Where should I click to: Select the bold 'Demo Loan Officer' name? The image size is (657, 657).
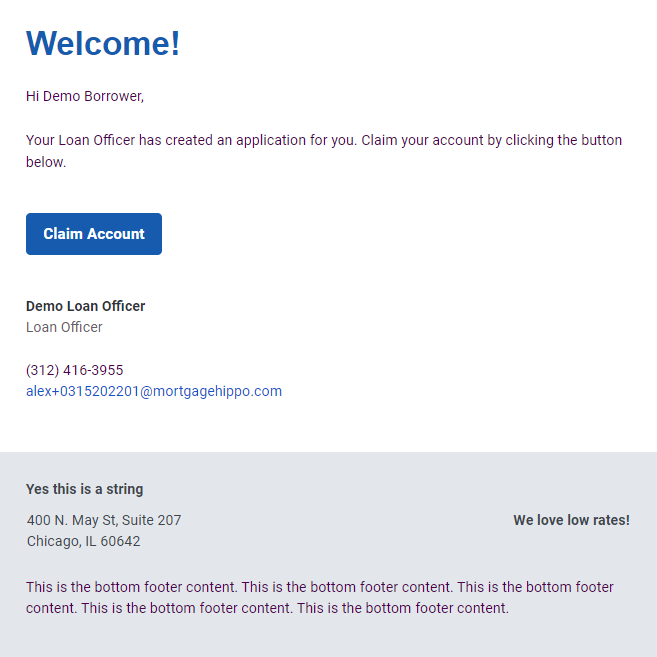point(85,306)
